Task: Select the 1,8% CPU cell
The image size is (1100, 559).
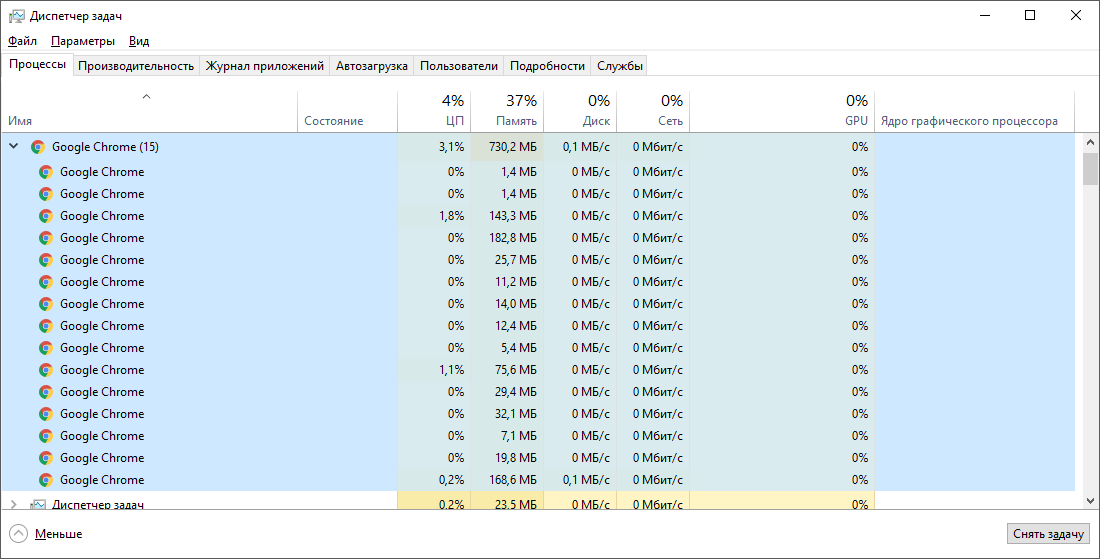Action: pos(434,215)
